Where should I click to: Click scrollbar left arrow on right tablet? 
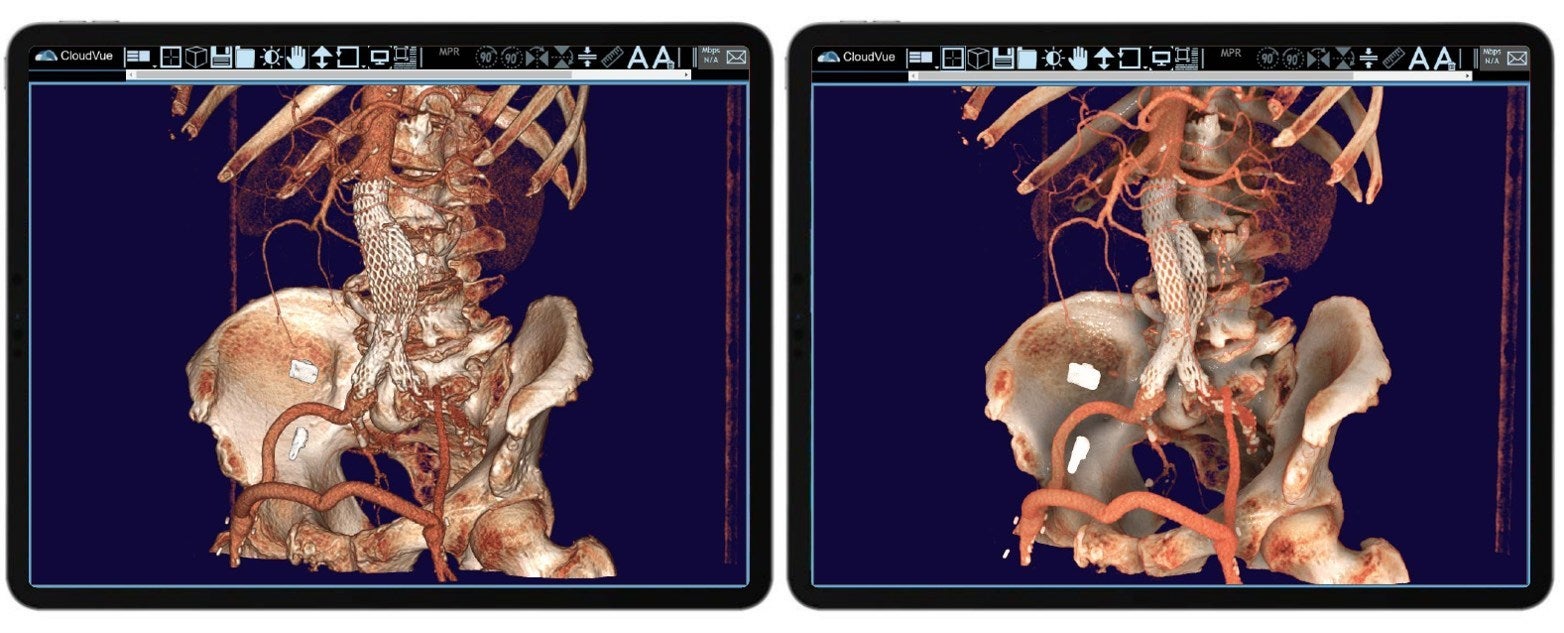point(913,75)
